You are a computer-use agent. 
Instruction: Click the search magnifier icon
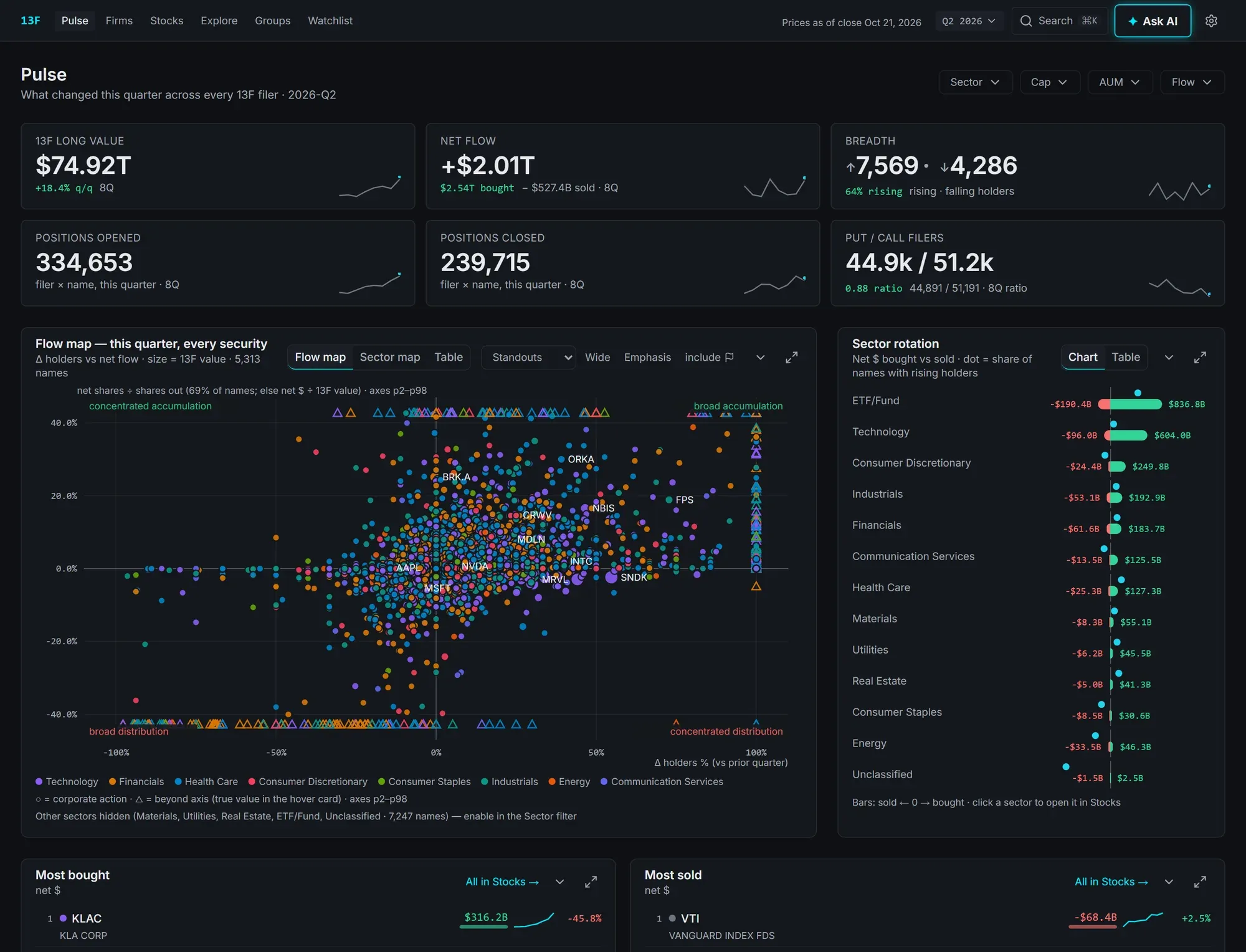pos(1025,21)
